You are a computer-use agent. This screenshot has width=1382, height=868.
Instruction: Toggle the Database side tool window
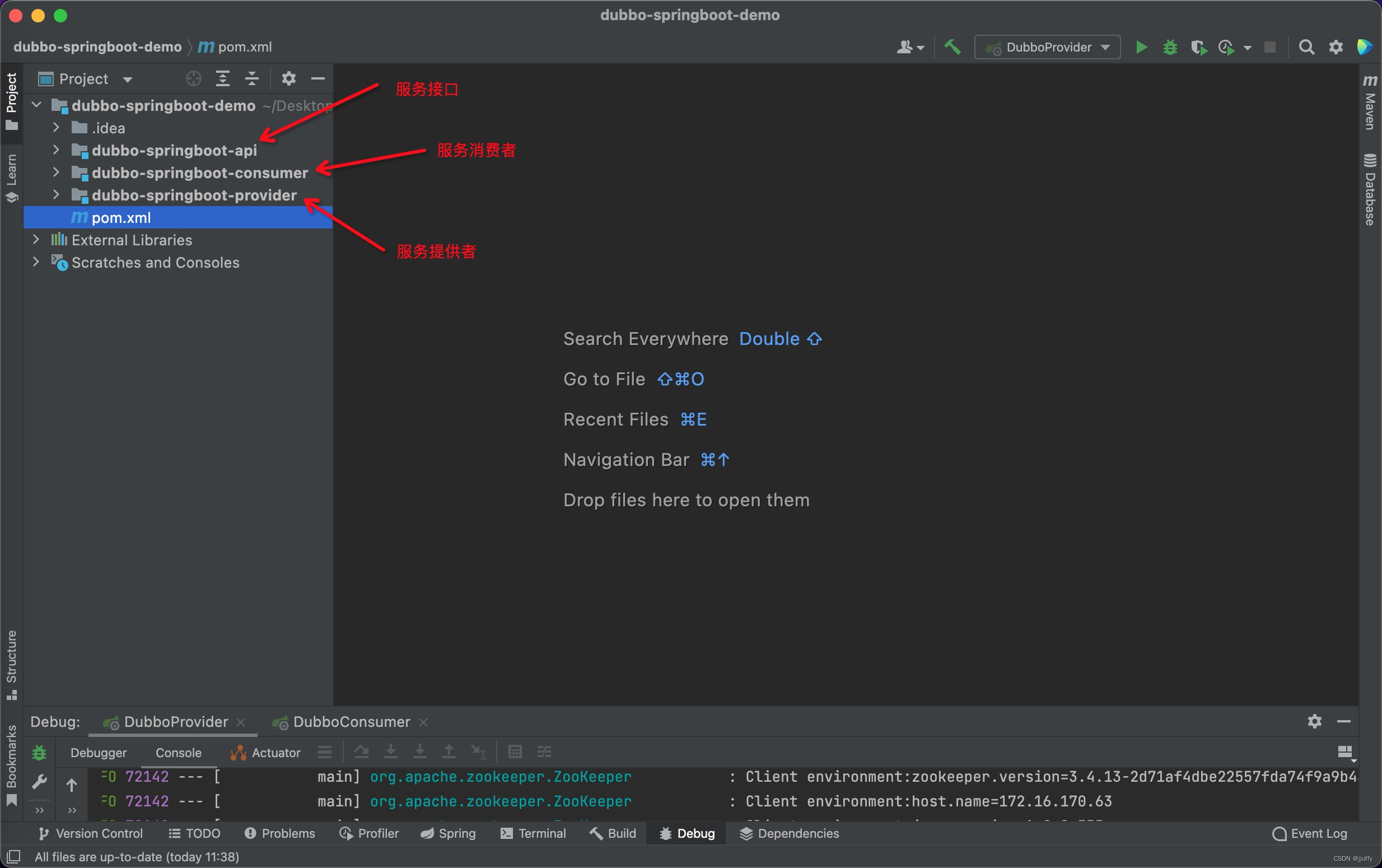(x=1370, y=189)
